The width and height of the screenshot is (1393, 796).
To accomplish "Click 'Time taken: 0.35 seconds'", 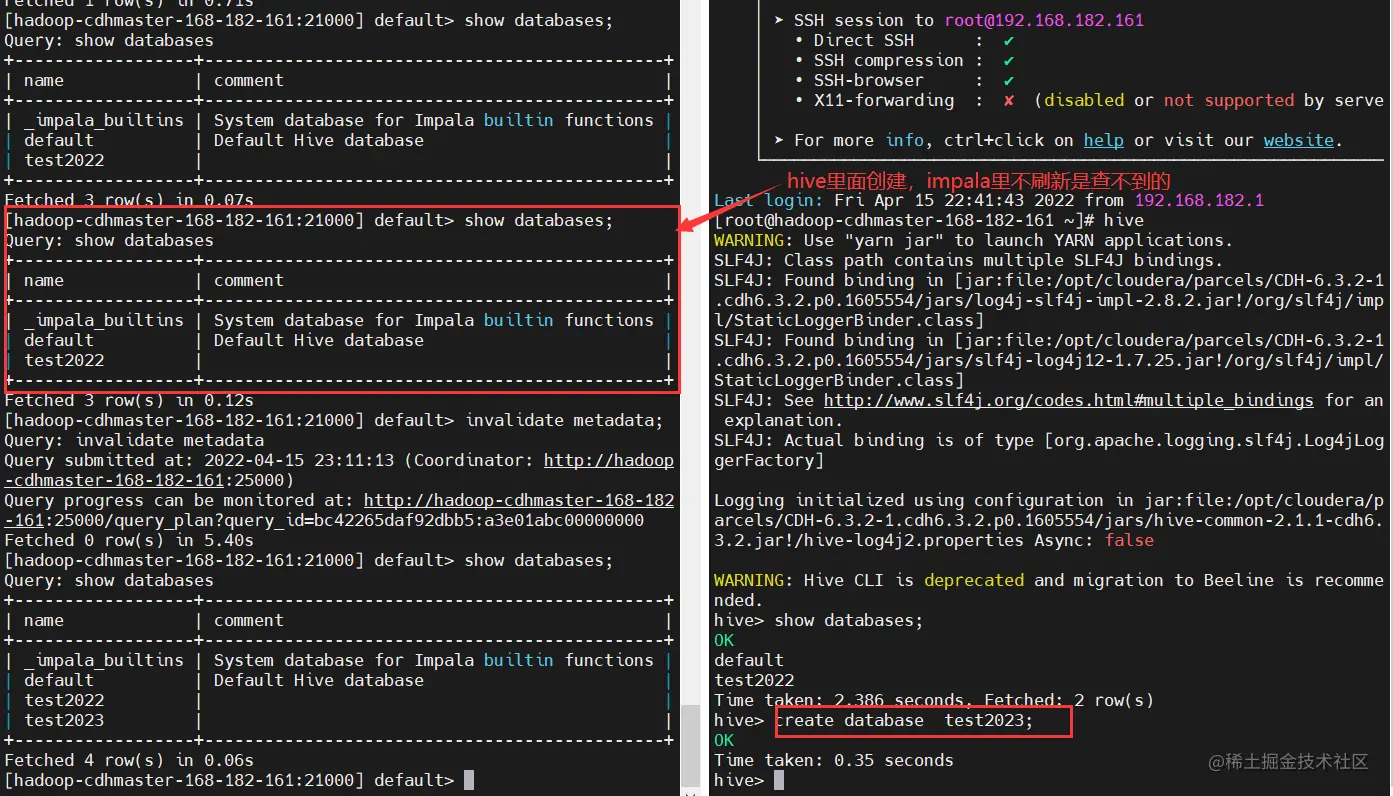I will [834, 760].
